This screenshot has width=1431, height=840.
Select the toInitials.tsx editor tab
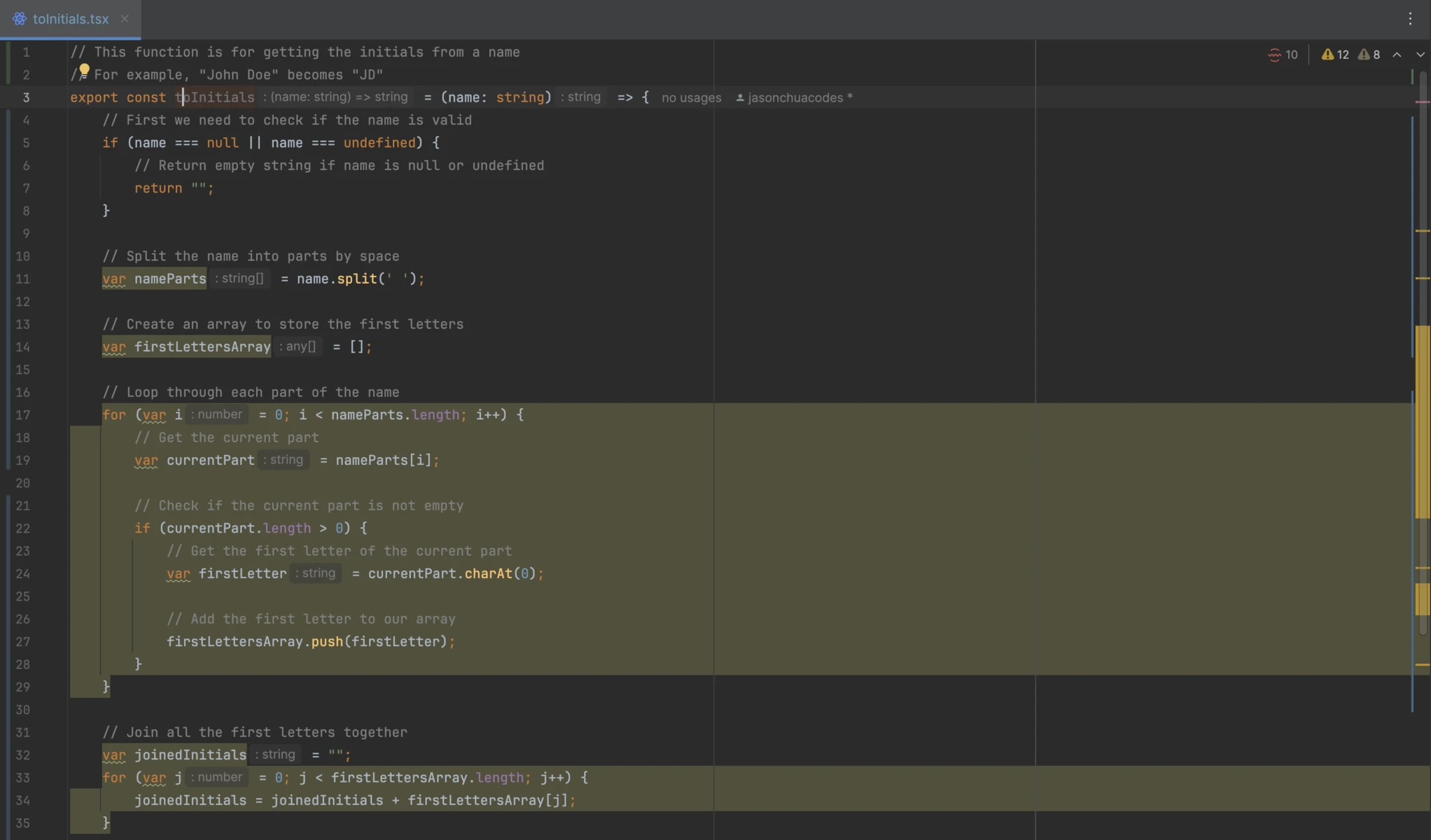[x=70, y=19]
